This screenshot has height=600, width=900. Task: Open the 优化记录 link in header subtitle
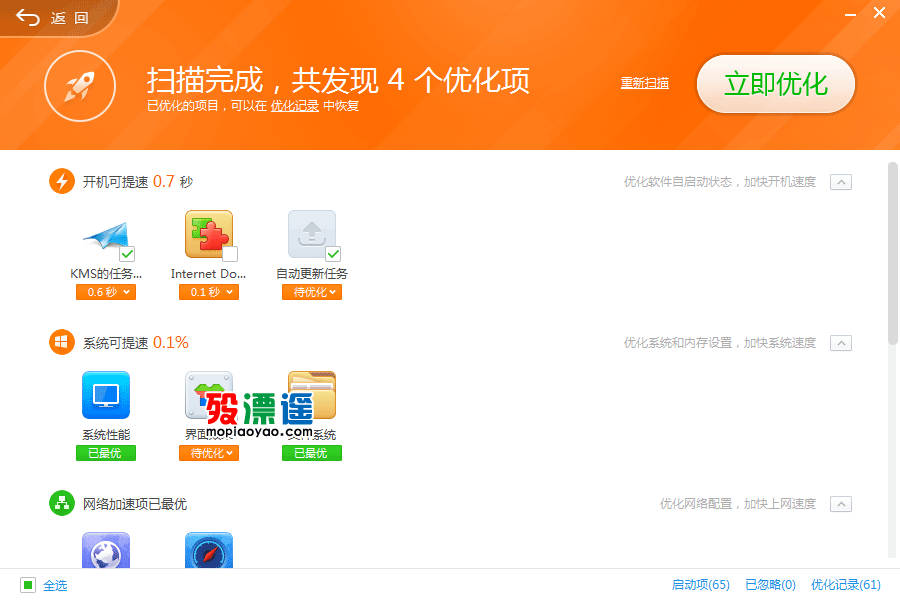coord(294,106)
